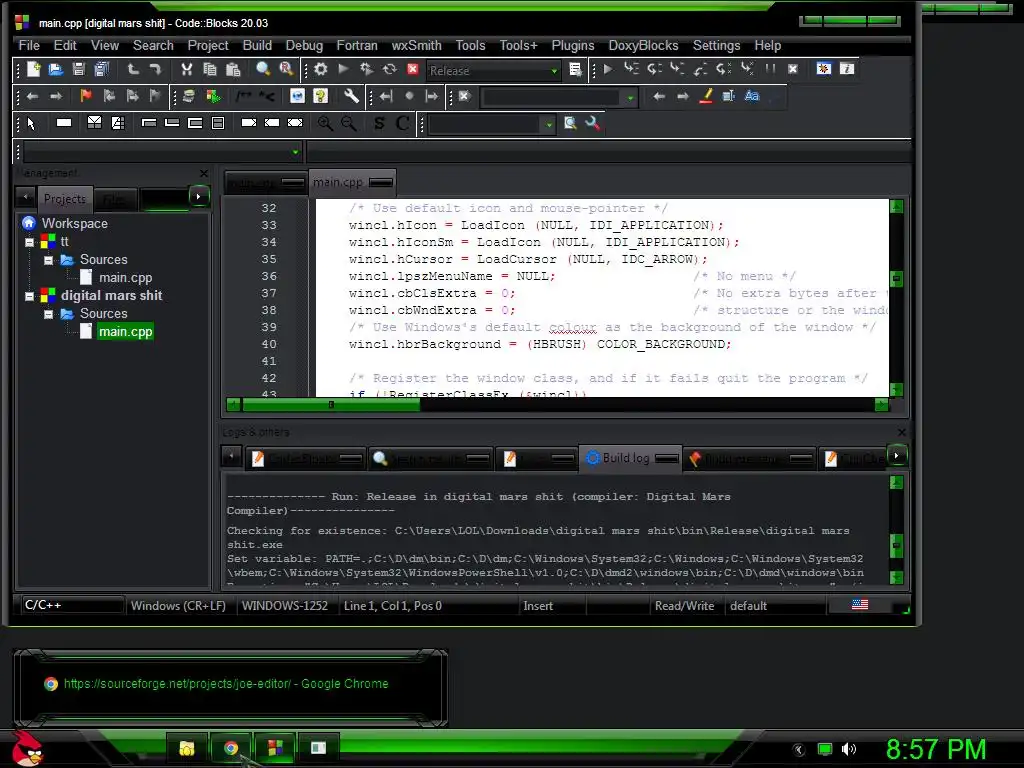The height and width of the screenshot is (768, 1024).
Task: Select the Workspace root node
Action: coord(74,223)
